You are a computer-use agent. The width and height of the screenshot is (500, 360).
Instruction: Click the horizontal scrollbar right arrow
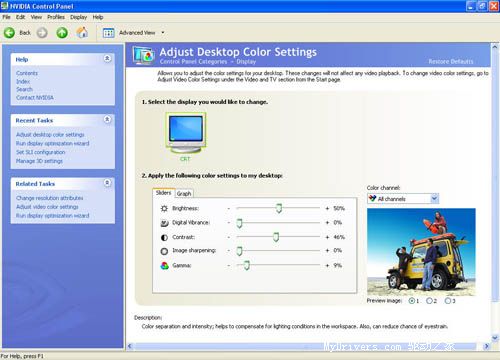[x=487, y=346]
